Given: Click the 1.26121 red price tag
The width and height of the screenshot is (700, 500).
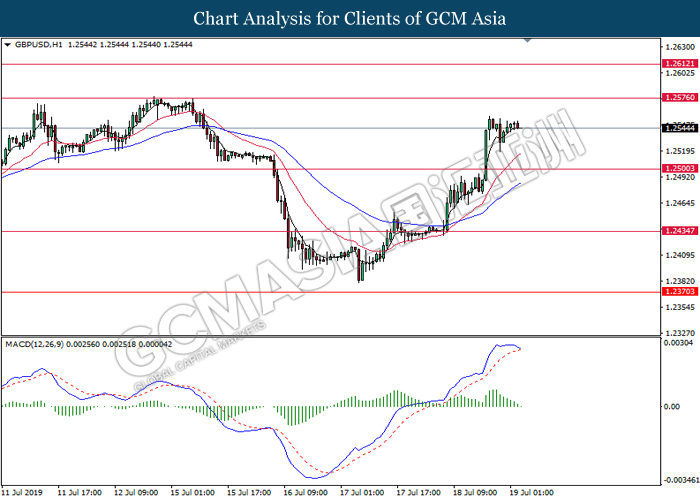Looking at the screenshot, I should 679,63.
